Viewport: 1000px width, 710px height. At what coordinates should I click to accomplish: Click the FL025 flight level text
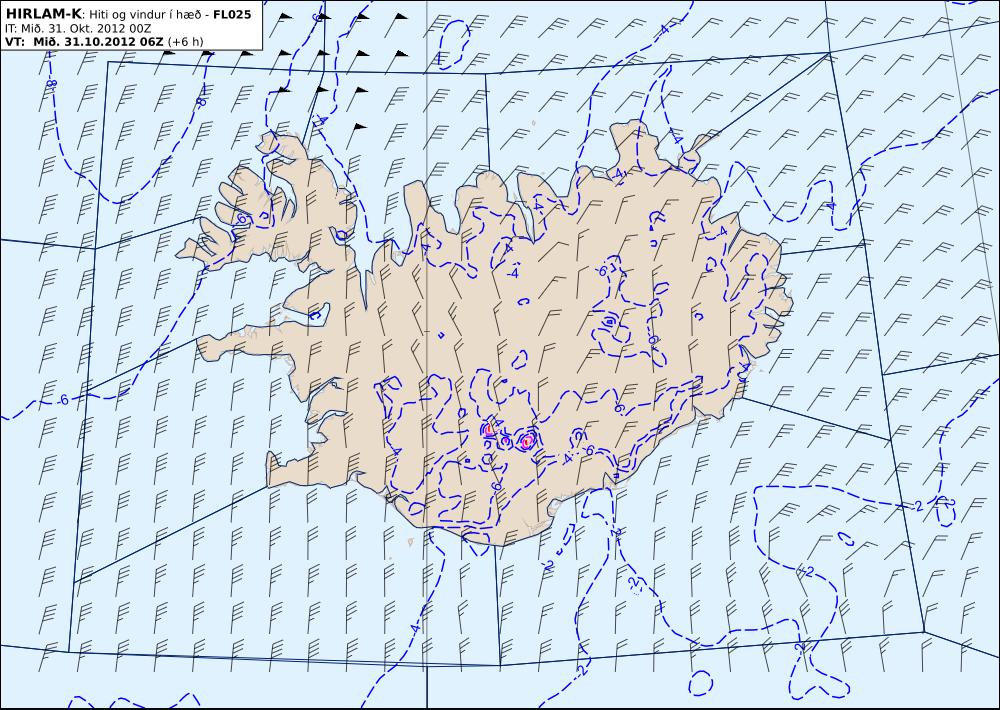(x=232, y=15)
